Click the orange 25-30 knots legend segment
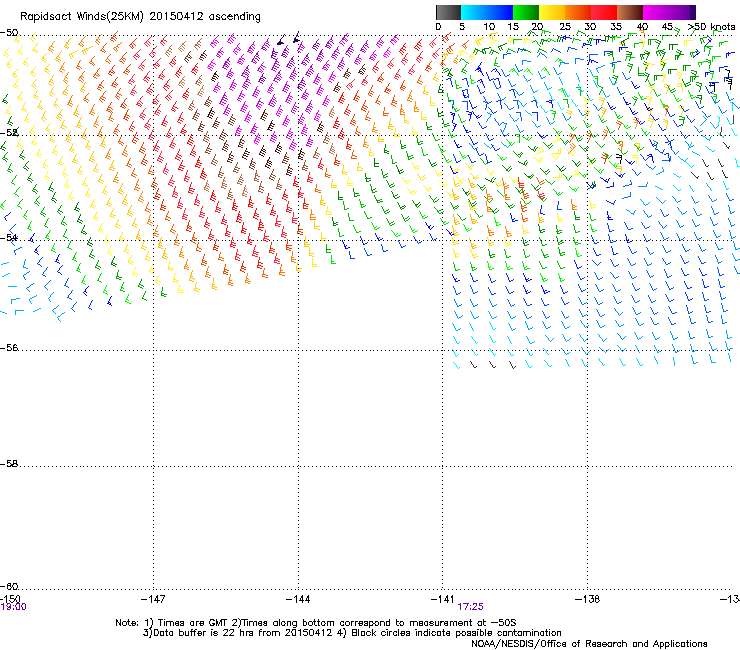740x650 pixels. (578, 12)
